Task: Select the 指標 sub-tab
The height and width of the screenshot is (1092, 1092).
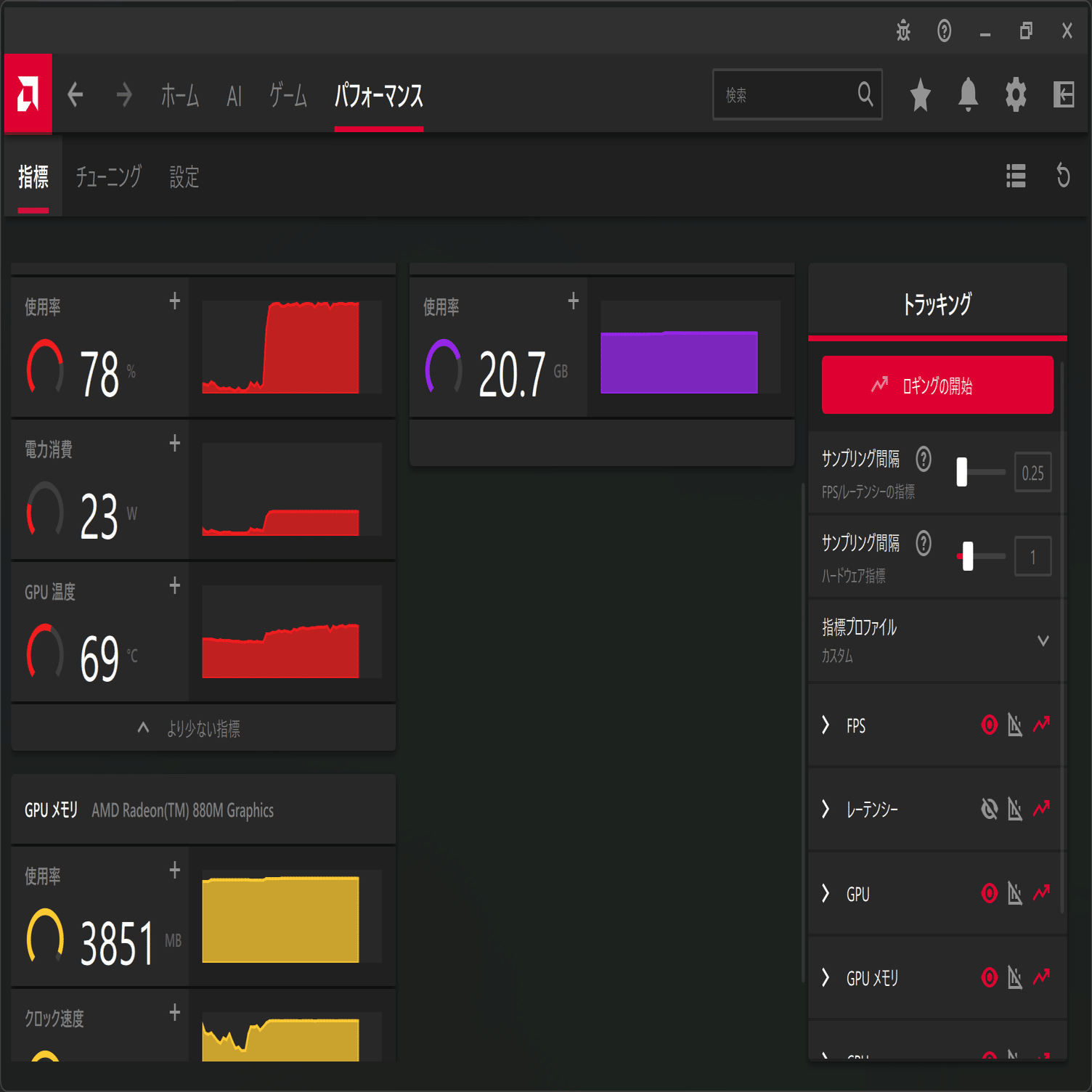Action: coord(33,176)
